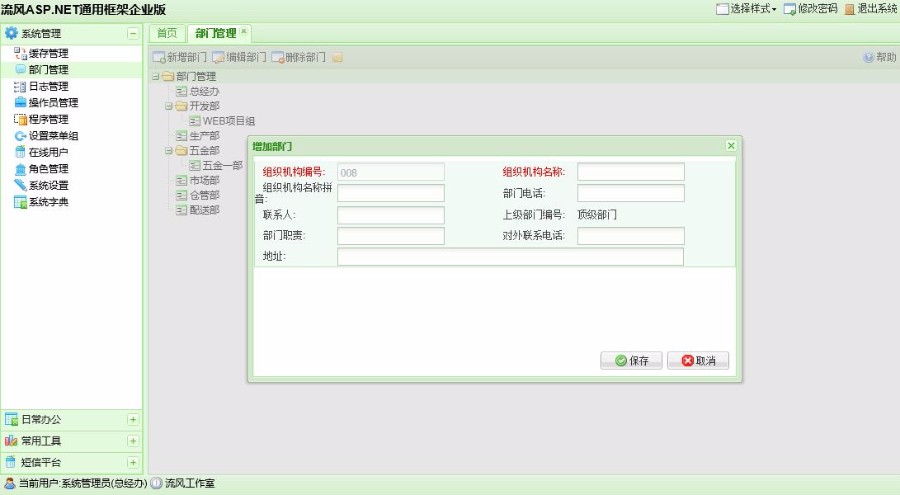Click the 删除部门 toolbar icon
The width and height of the screenshot is (900, 495).
pos(278,57)
